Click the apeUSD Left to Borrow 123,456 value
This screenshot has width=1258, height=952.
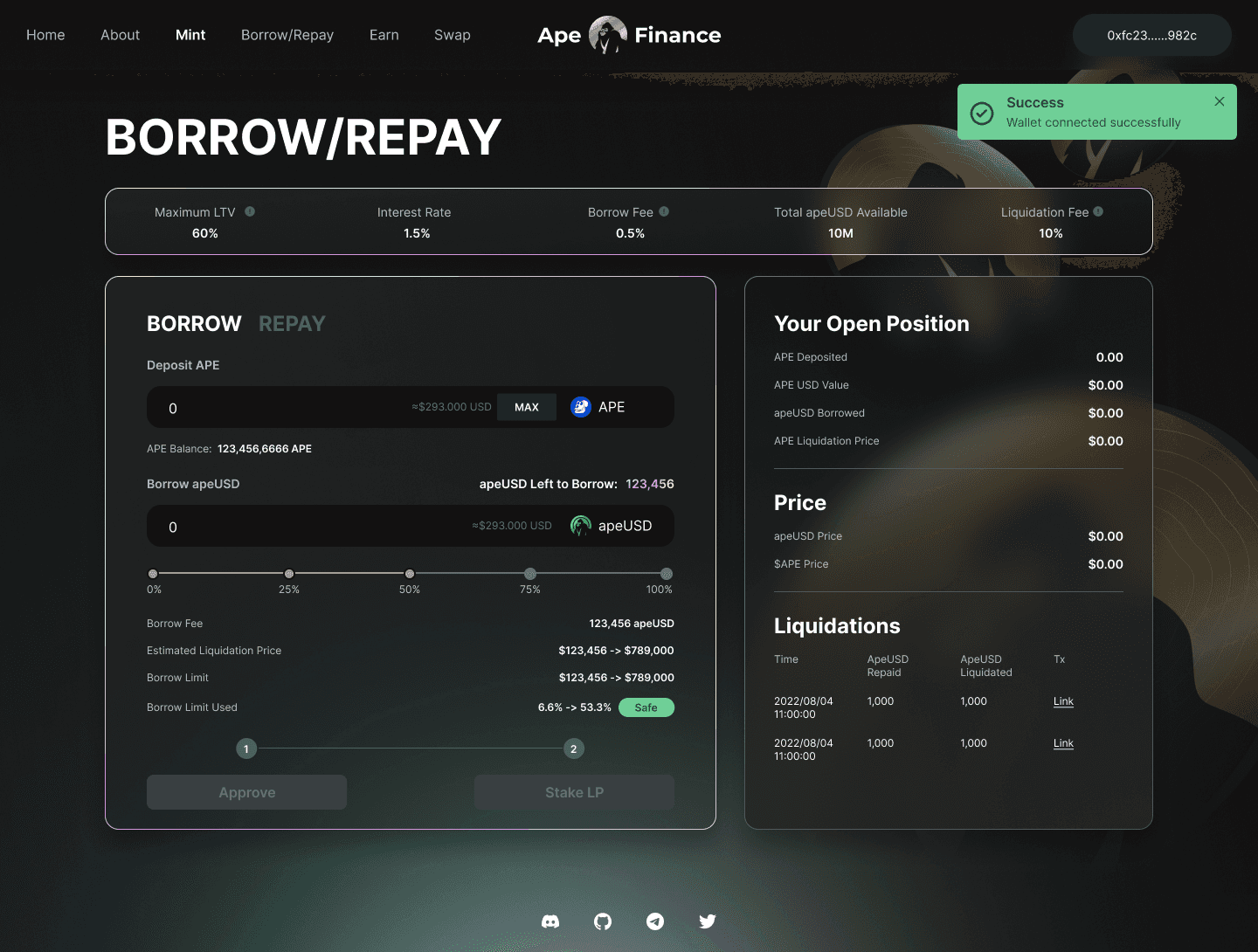(650, 484)
